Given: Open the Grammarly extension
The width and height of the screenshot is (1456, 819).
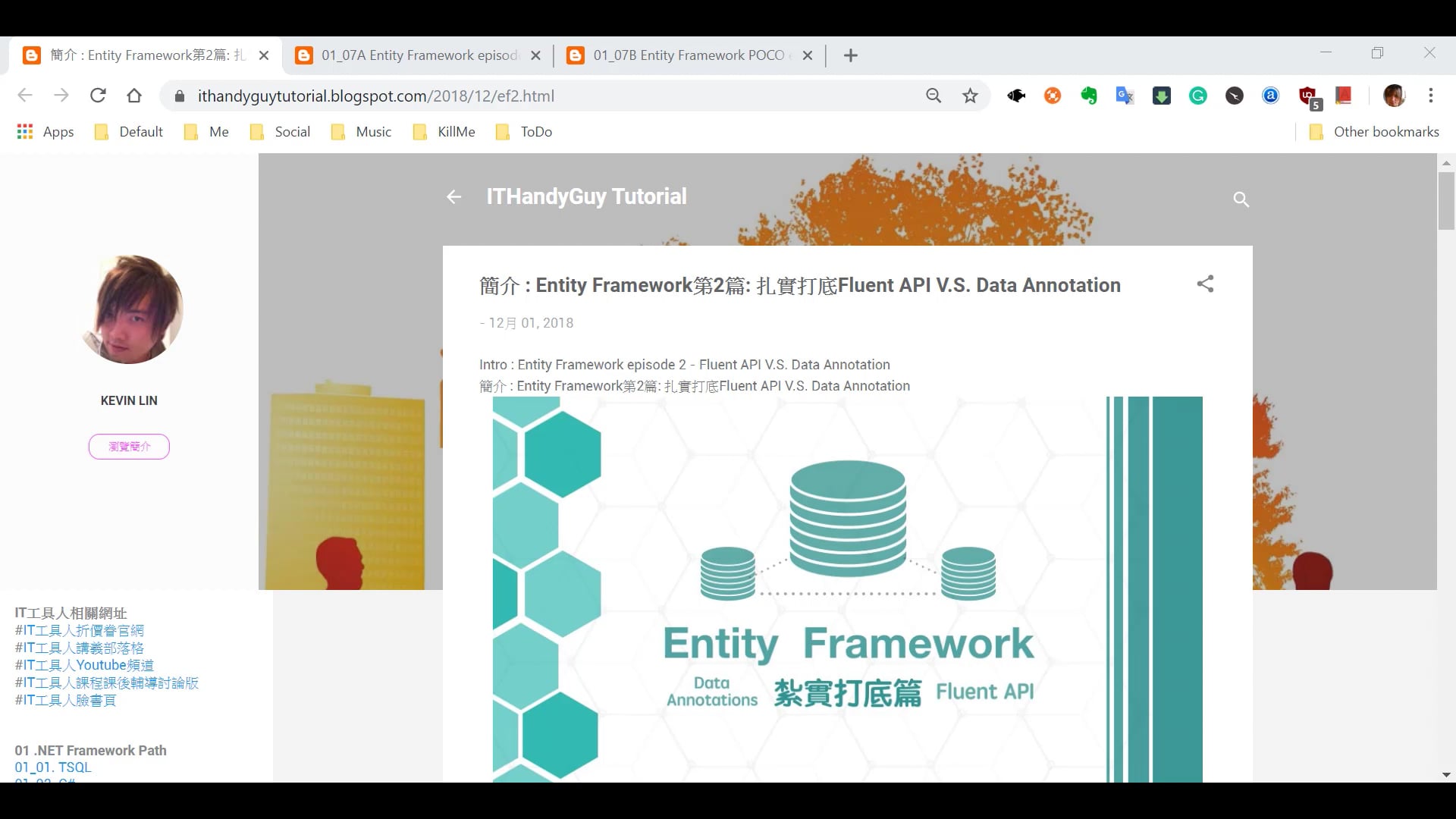Looking at the screenshot, I should point(1198,96).
